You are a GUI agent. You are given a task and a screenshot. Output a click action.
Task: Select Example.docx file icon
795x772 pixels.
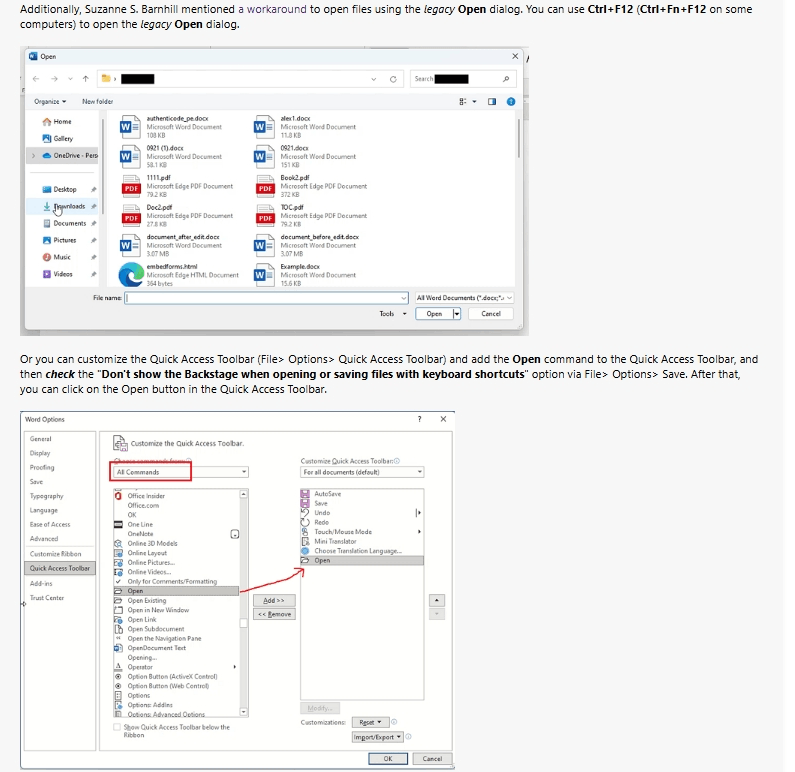click(264, 275)
